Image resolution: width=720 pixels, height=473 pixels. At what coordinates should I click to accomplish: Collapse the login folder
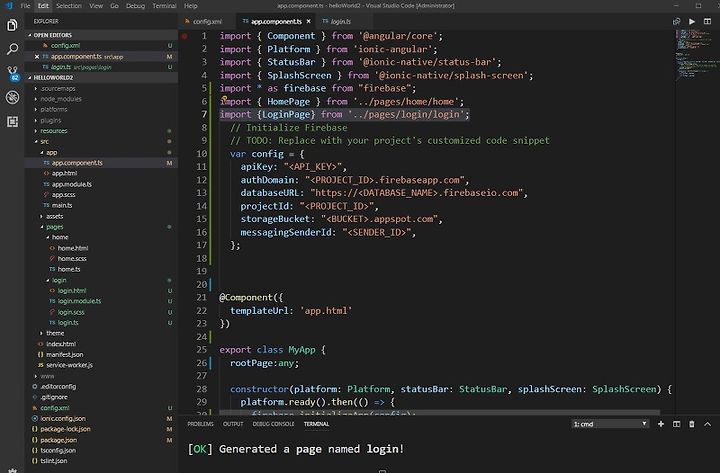point(59,280)
